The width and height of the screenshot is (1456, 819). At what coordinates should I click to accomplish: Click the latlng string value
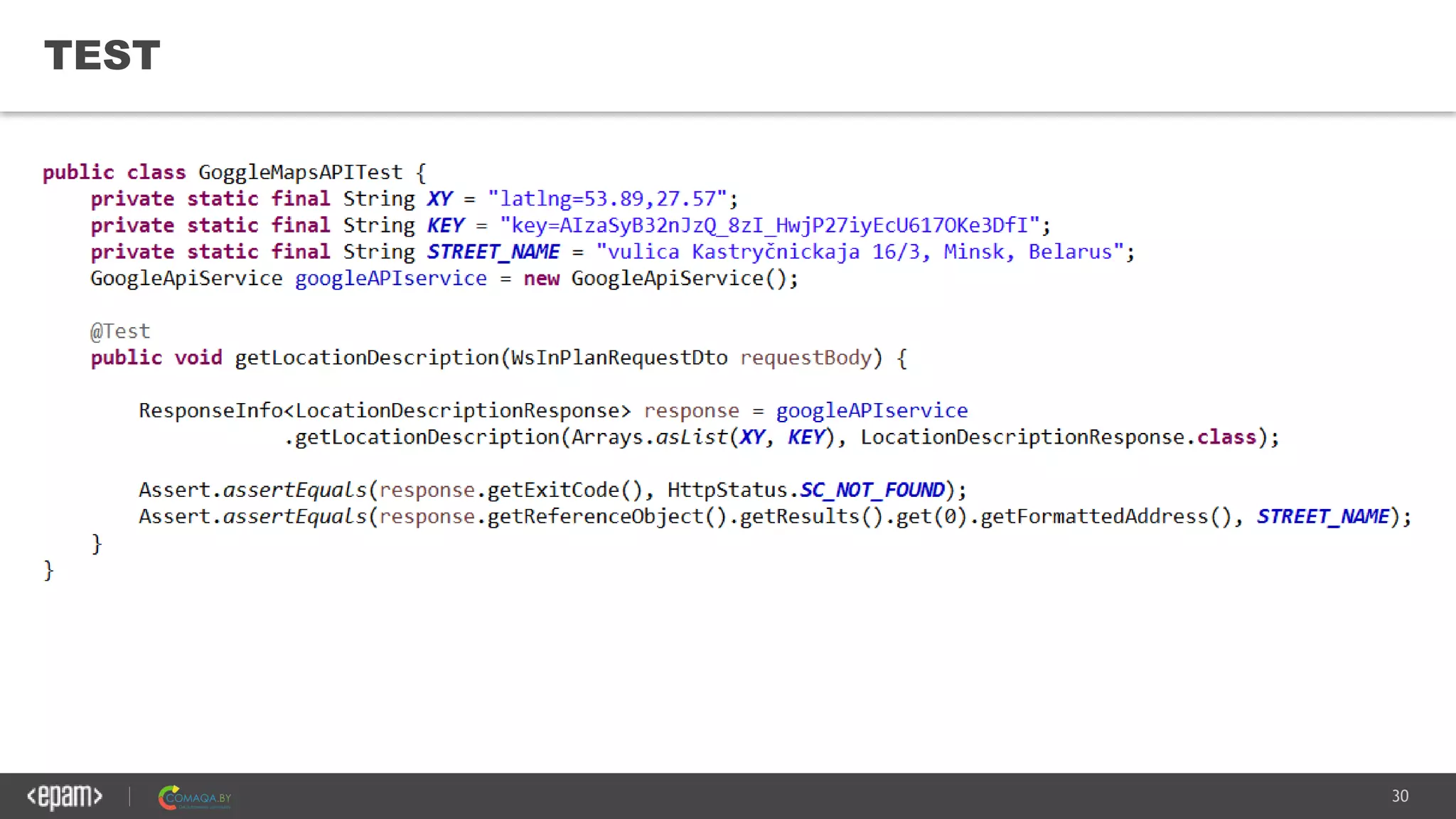point(607,199)
